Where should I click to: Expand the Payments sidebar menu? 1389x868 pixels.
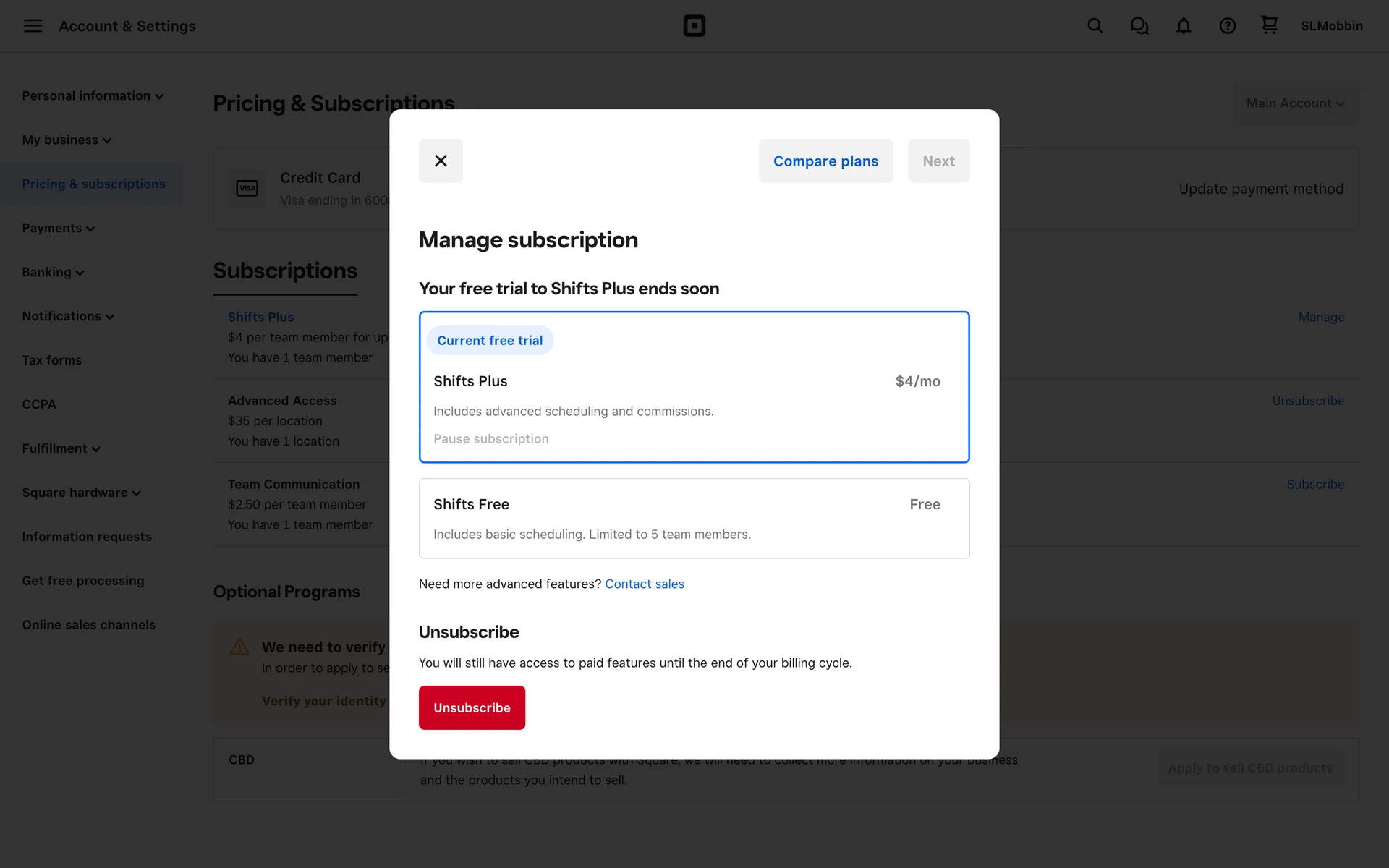click(x=58, y=229)
